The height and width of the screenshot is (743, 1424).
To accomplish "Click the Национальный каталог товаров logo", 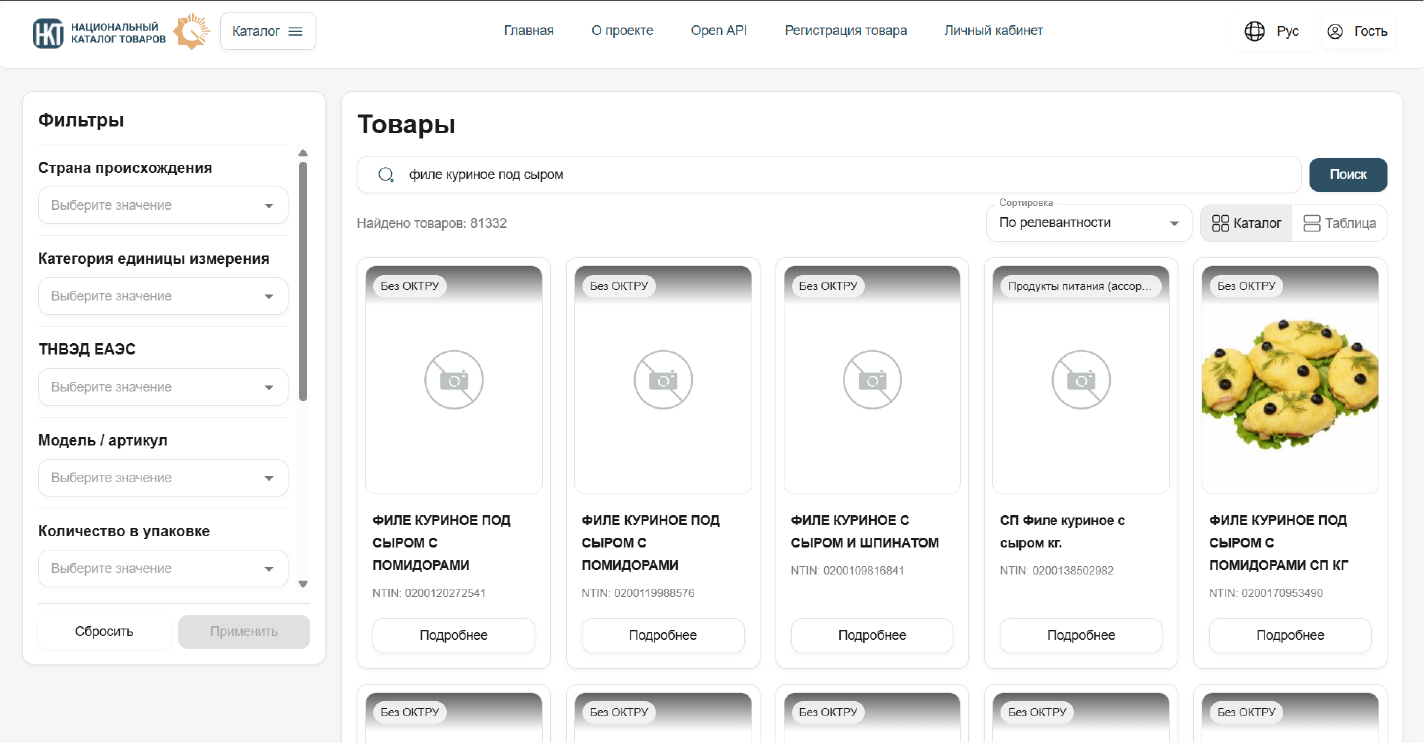I will click(x=120, y=32).
